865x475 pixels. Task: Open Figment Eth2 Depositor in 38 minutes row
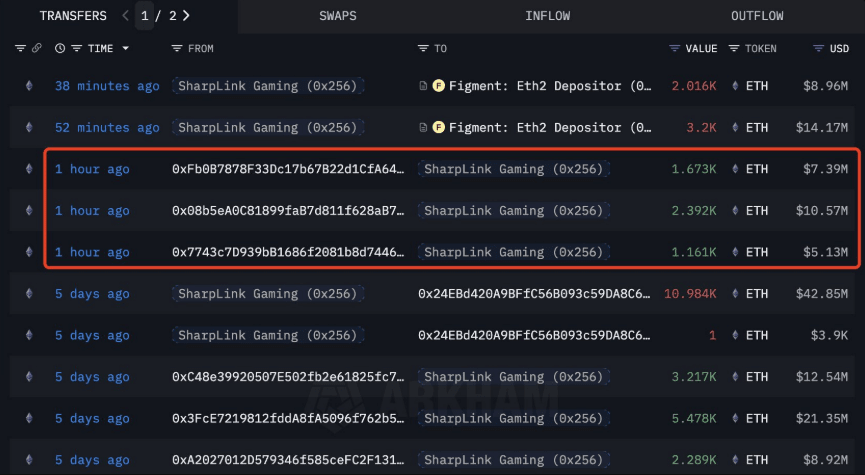[x=550, y=86]
